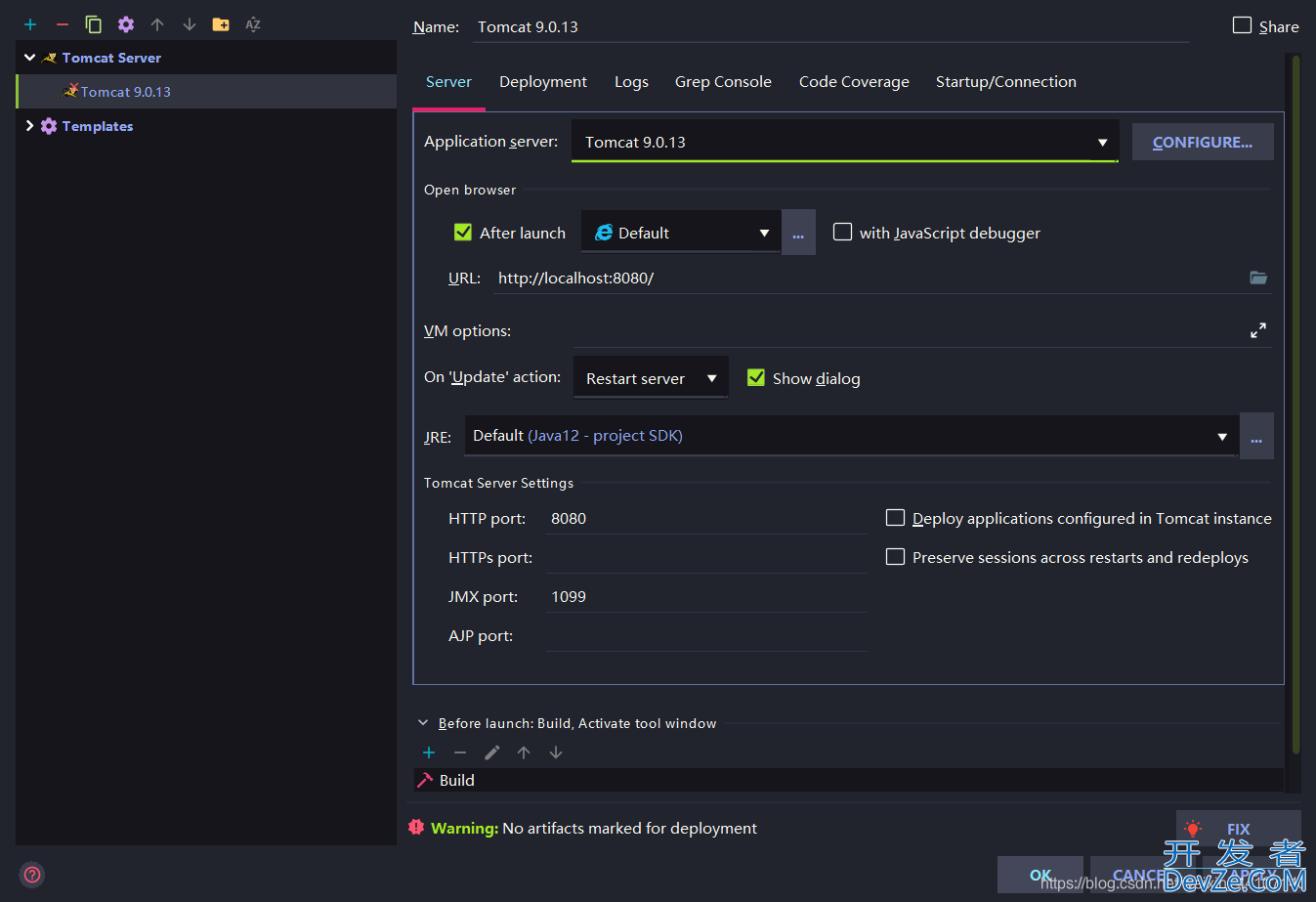Click the CONFIGURE... button
The width and height of the screenshot is (1316, 902).
point(1203,142)
